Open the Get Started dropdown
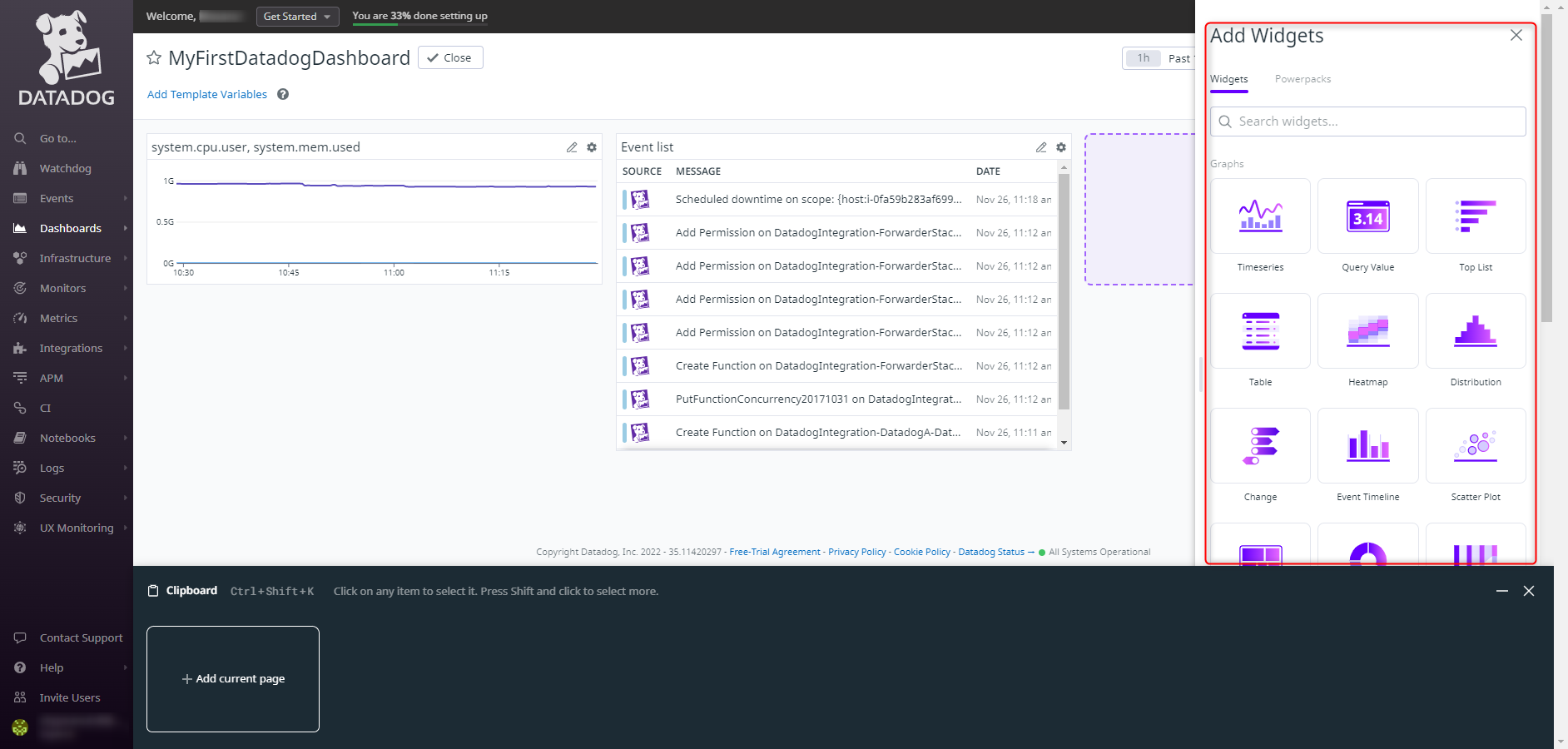Viewport: 1568px width, 749px height. [297, 17]
